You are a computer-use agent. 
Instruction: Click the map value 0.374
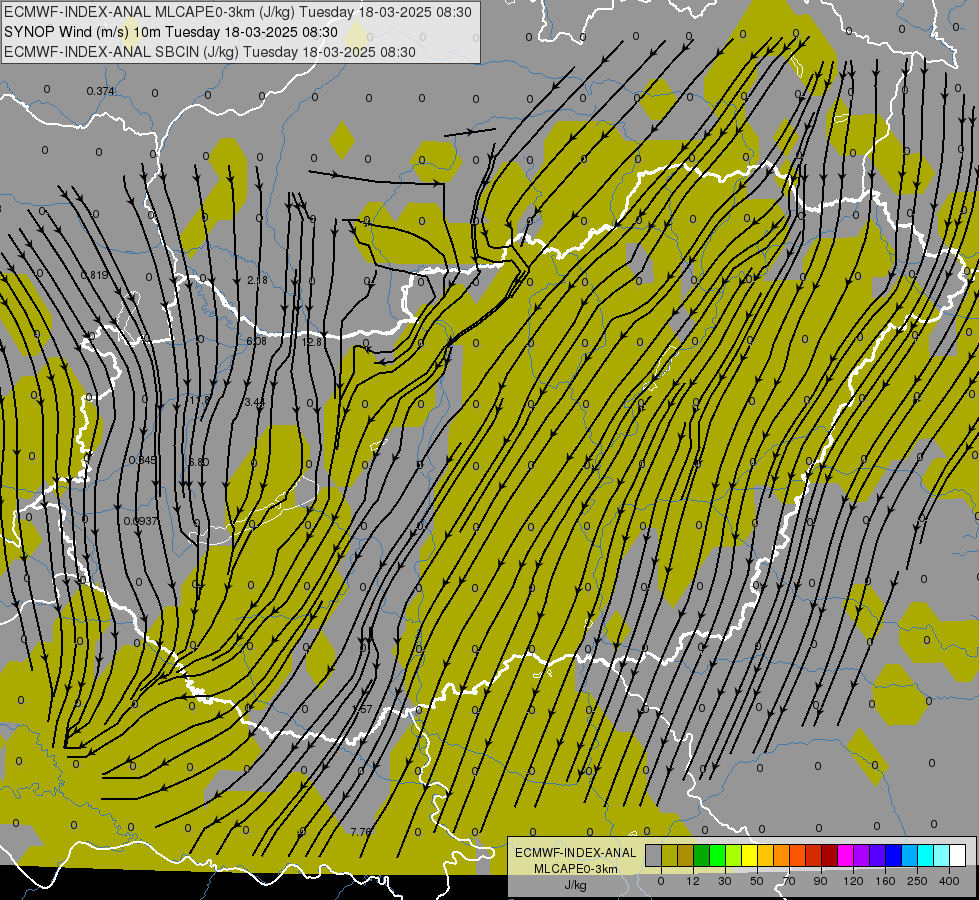click(x=101, y=91)
